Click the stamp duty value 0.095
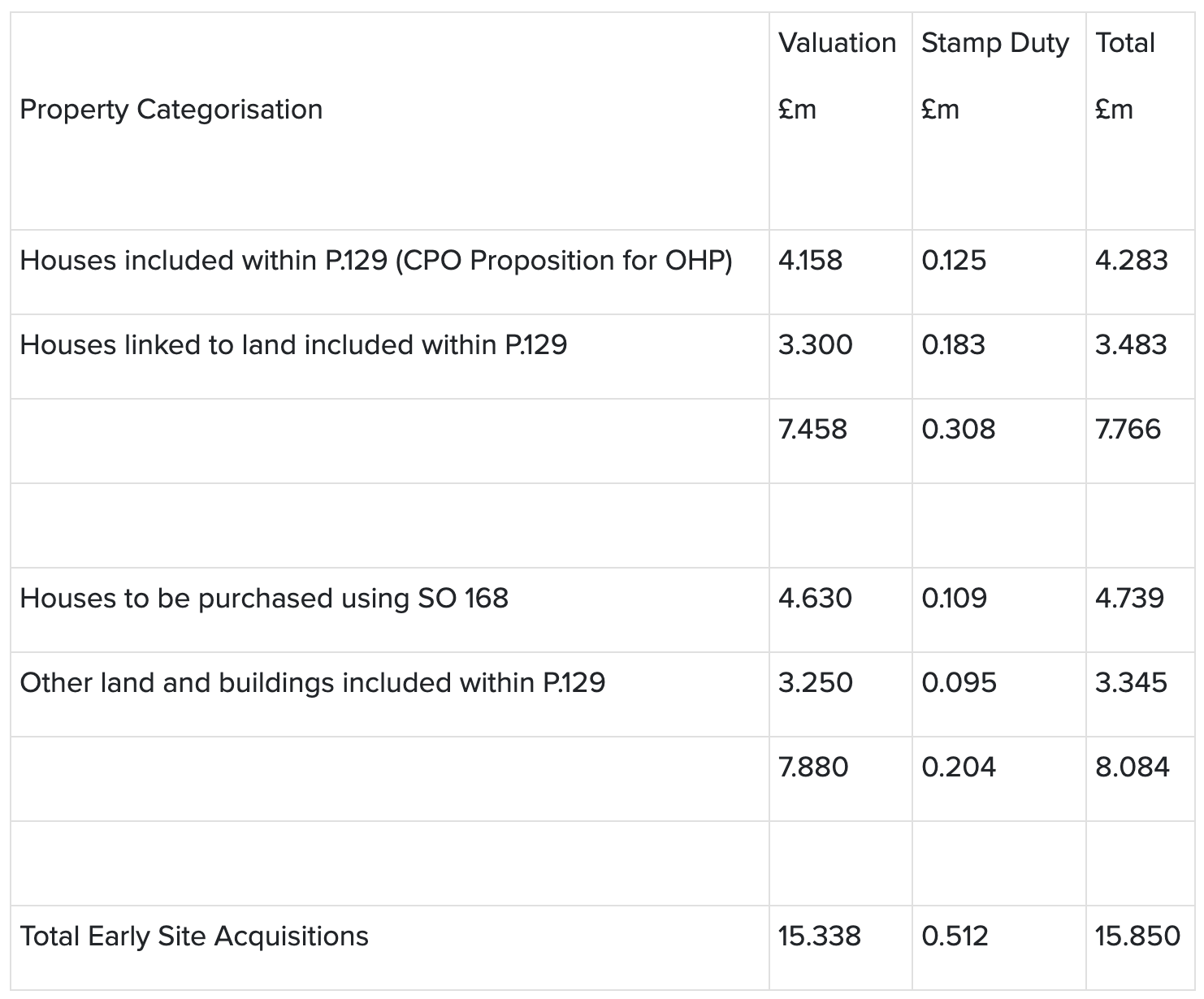This screenshot has width=1204, height=999. click(x=959, y=683)
